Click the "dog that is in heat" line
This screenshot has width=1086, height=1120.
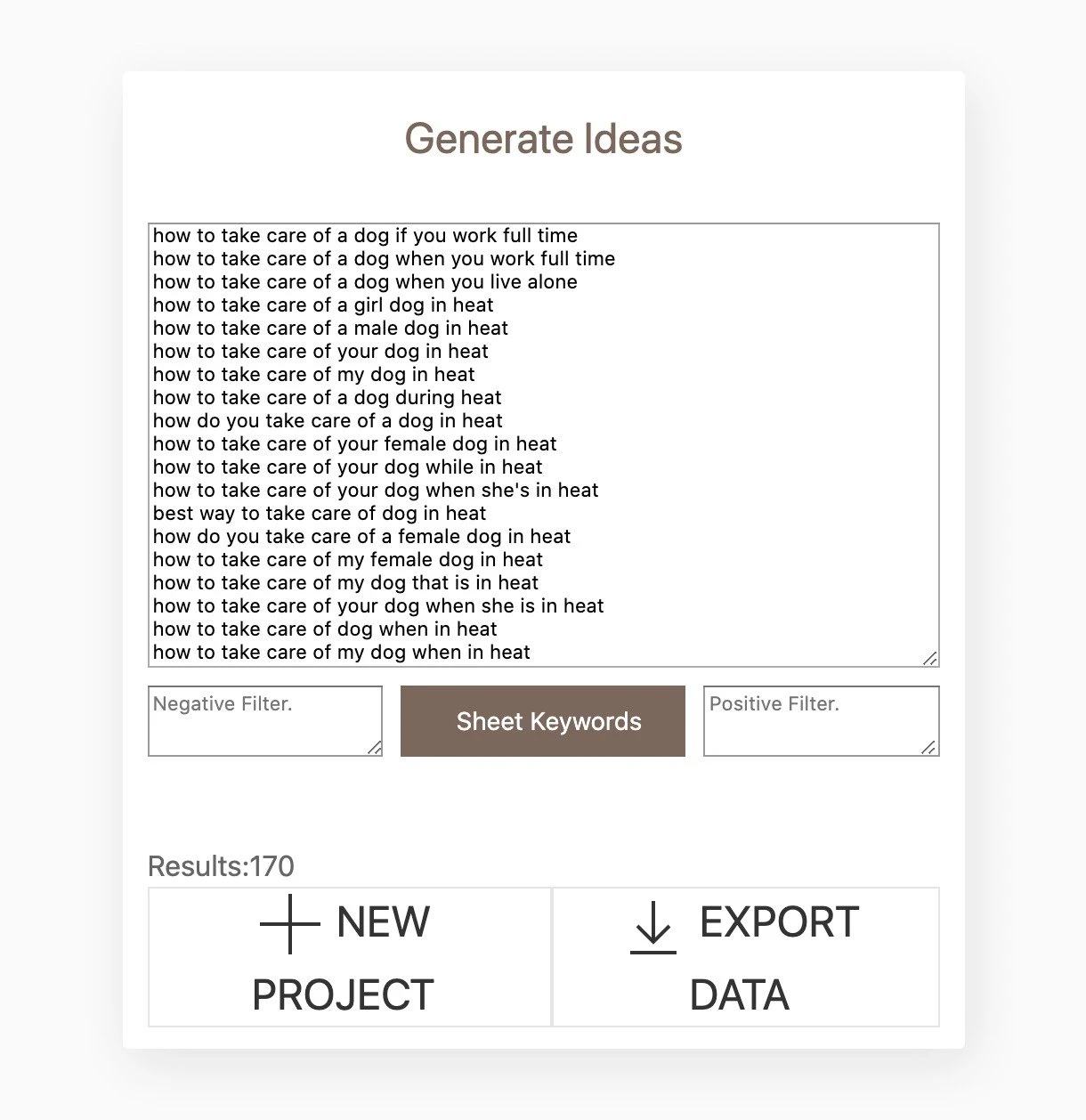pos(345,583)
